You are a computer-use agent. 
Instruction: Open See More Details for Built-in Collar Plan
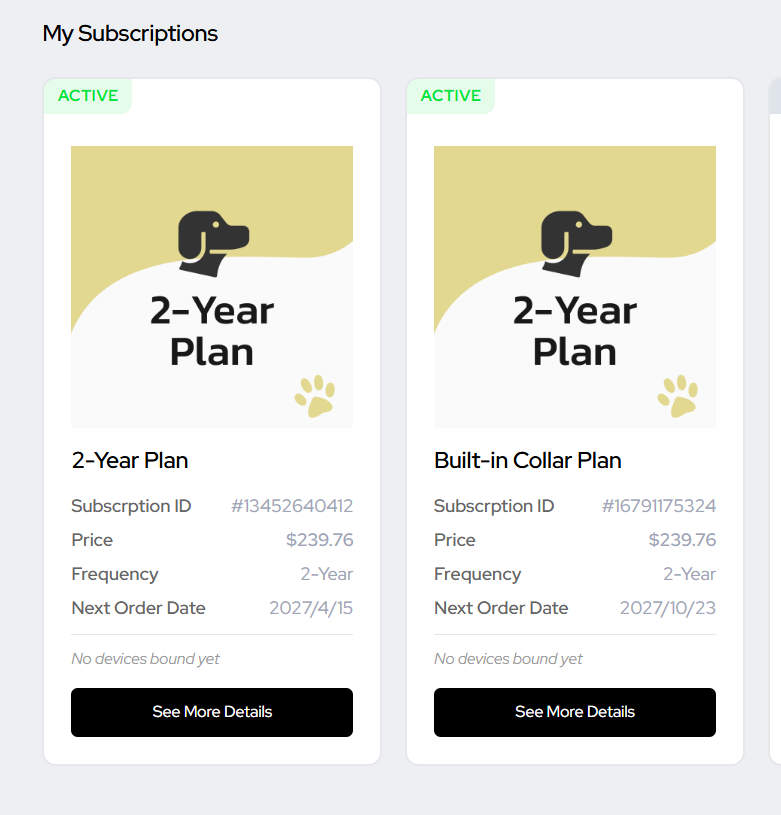(575, 712)
